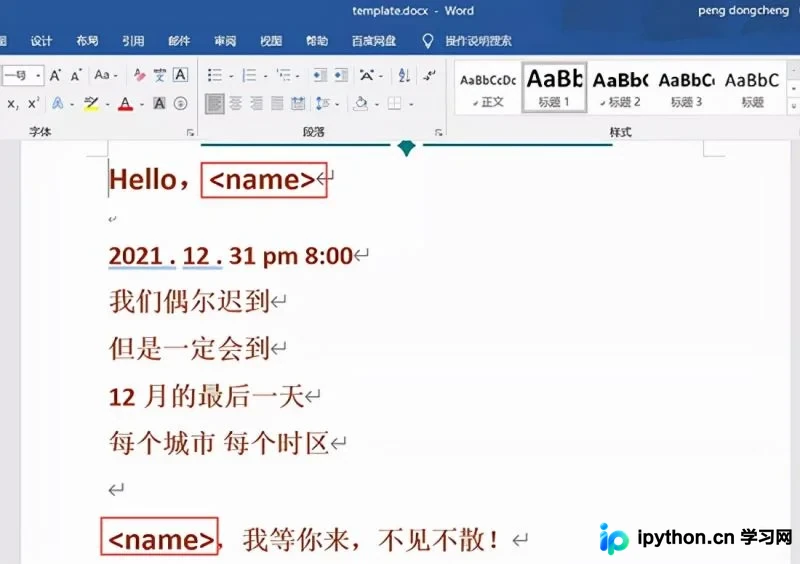
Task: Launch the Font (字体) dialog
Action: tap(190, 133)
